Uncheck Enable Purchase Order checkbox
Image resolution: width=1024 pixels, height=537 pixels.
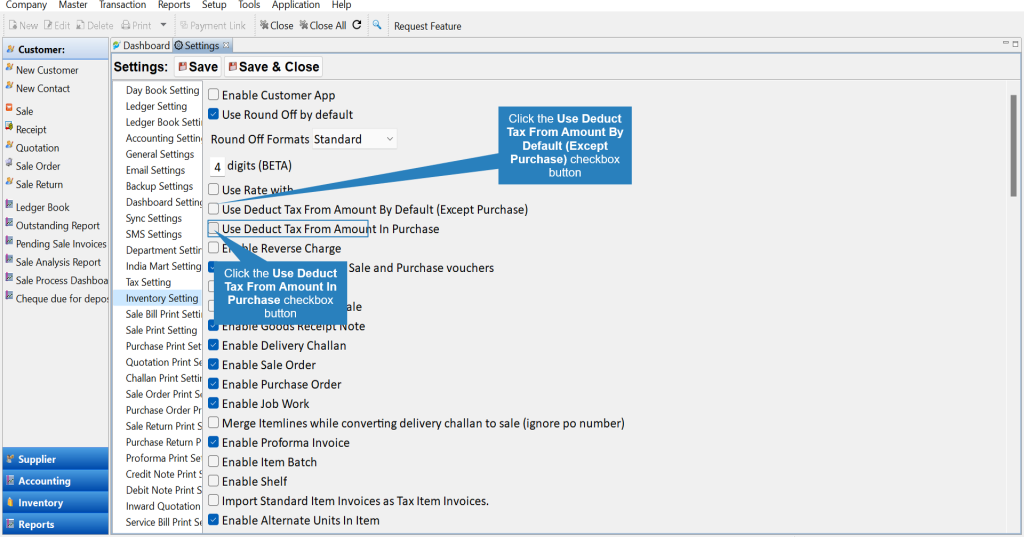pyautogui.click(x=214, y=384)
